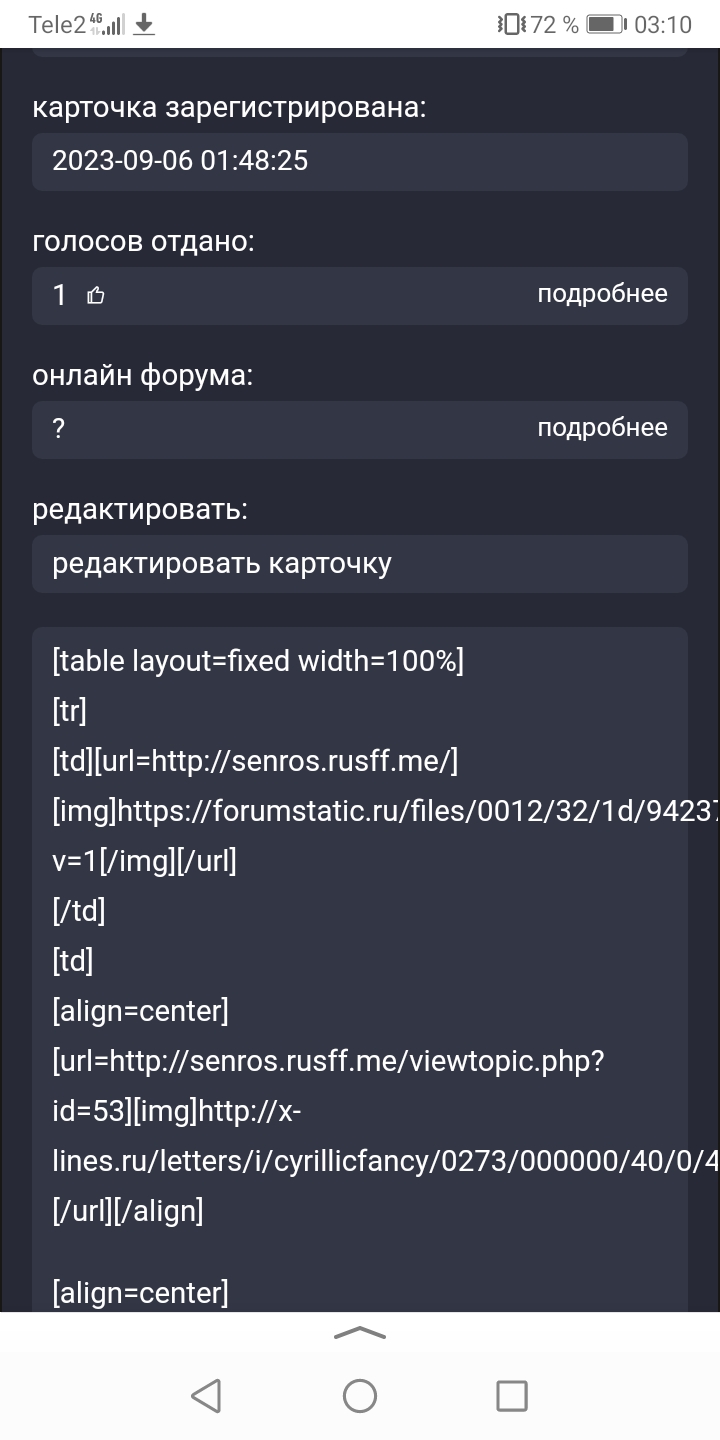
Task: Open 'подробнее' for votes given
Action: point(602,294)
